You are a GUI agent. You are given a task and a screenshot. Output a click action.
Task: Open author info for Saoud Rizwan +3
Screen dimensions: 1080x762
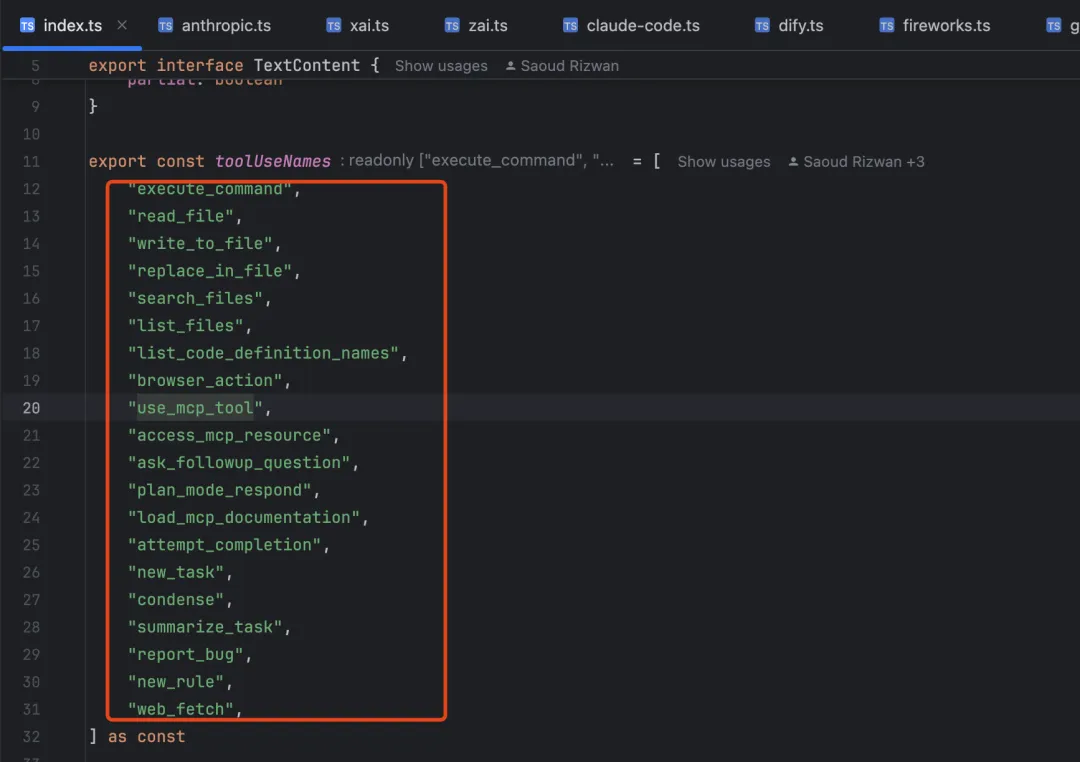coord(863,162)
